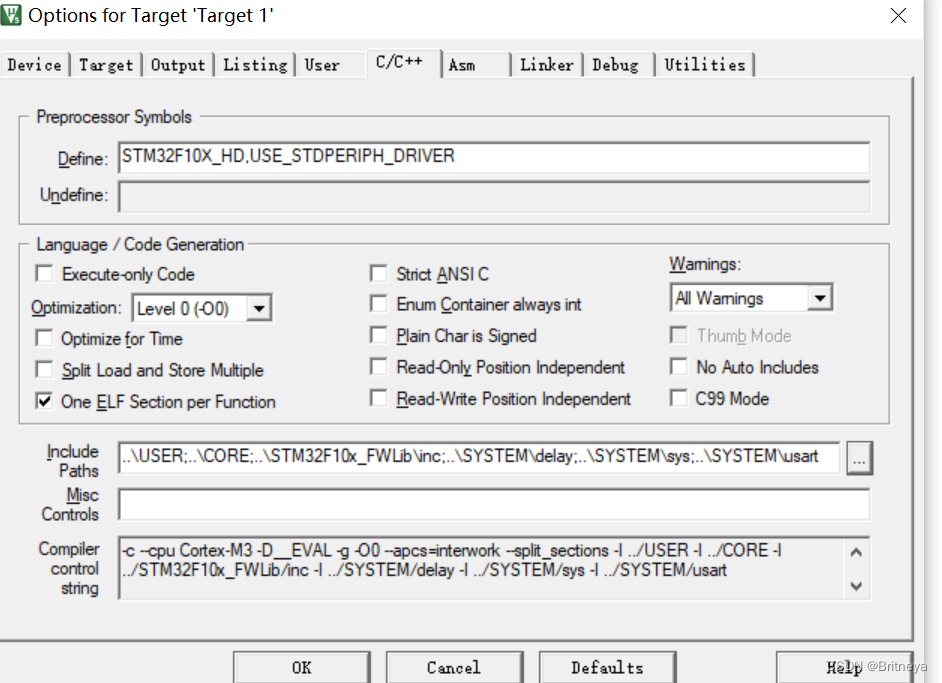
Task: Enable Optimize for Time
Action: (x=44, y=338)
